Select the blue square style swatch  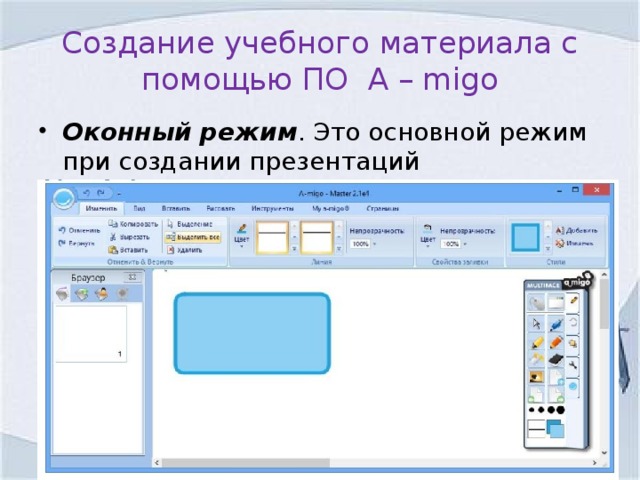tap(526, 237)
